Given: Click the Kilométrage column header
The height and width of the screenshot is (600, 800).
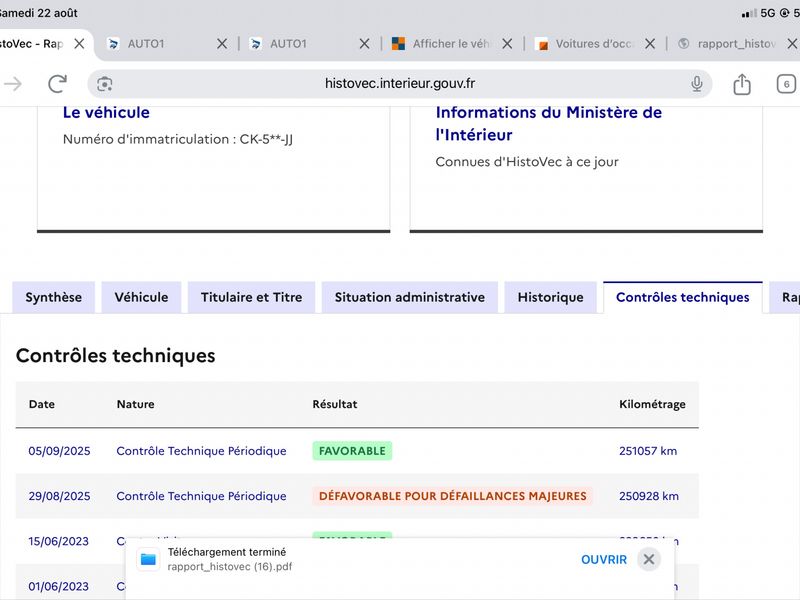Looking at the screenshot, I should click(652, 404).
